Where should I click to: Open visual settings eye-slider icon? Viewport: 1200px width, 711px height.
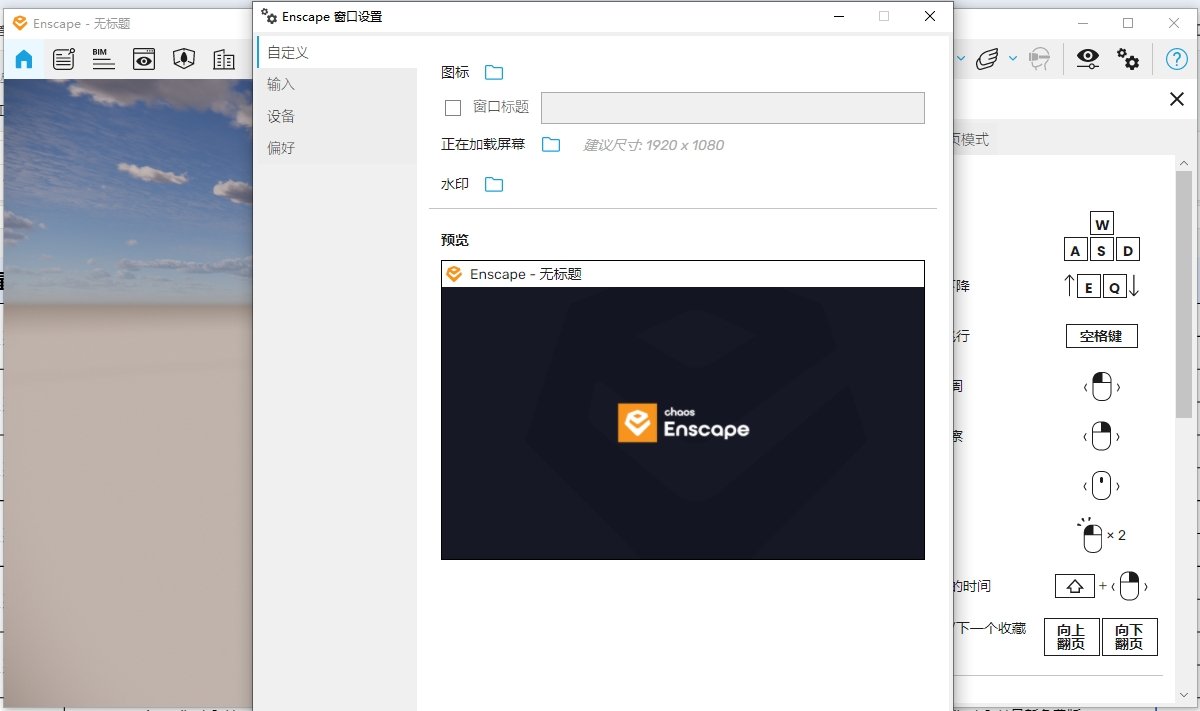1088,59
